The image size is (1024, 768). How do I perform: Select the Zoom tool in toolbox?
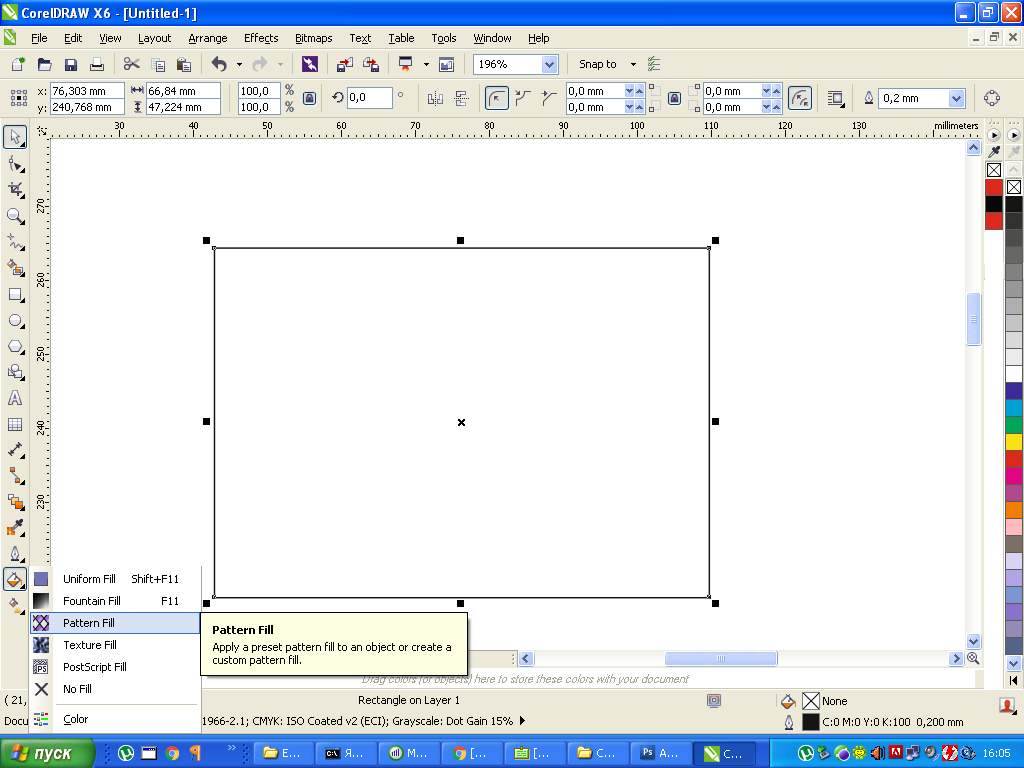coord(15,216)
